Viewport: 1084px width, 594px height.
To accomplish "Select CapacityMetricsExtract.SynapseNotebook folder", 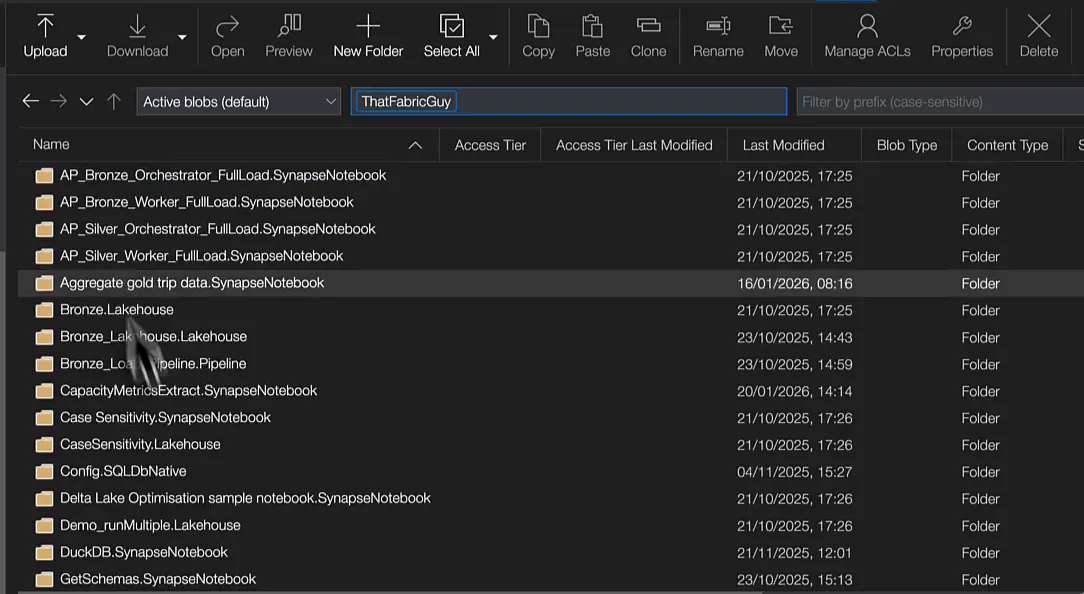I will (188, 391).
